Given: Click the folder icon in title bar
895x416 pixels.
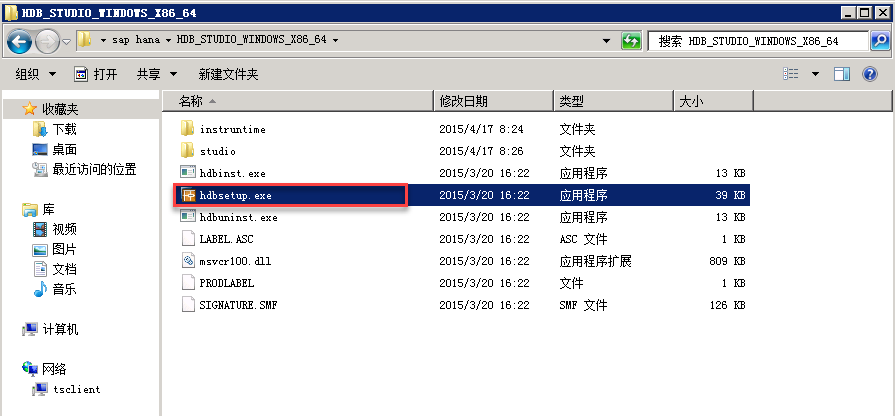Looking at the screenshot, I should (11, 12).
